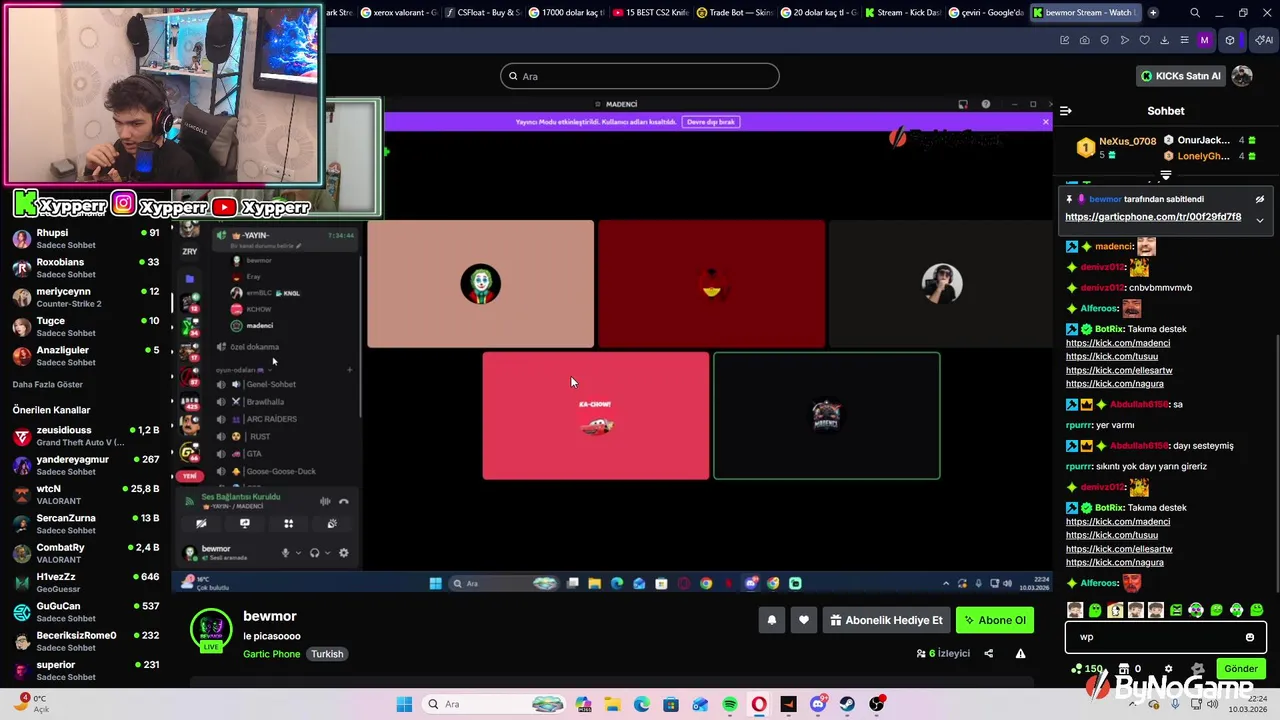
Task: Open user profile avatar on Kick
Action: 1242,76
